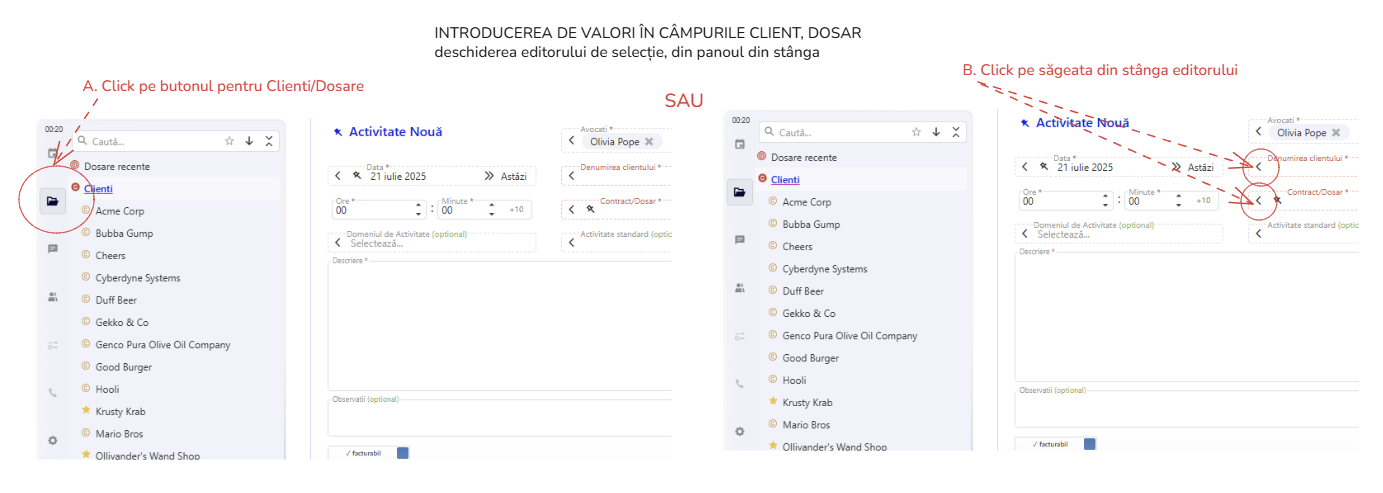The image size is (1383, 493).
Task: Toggle the 'facturabil' checkbox in right screenshot
Action: (x=1049, y=444)
